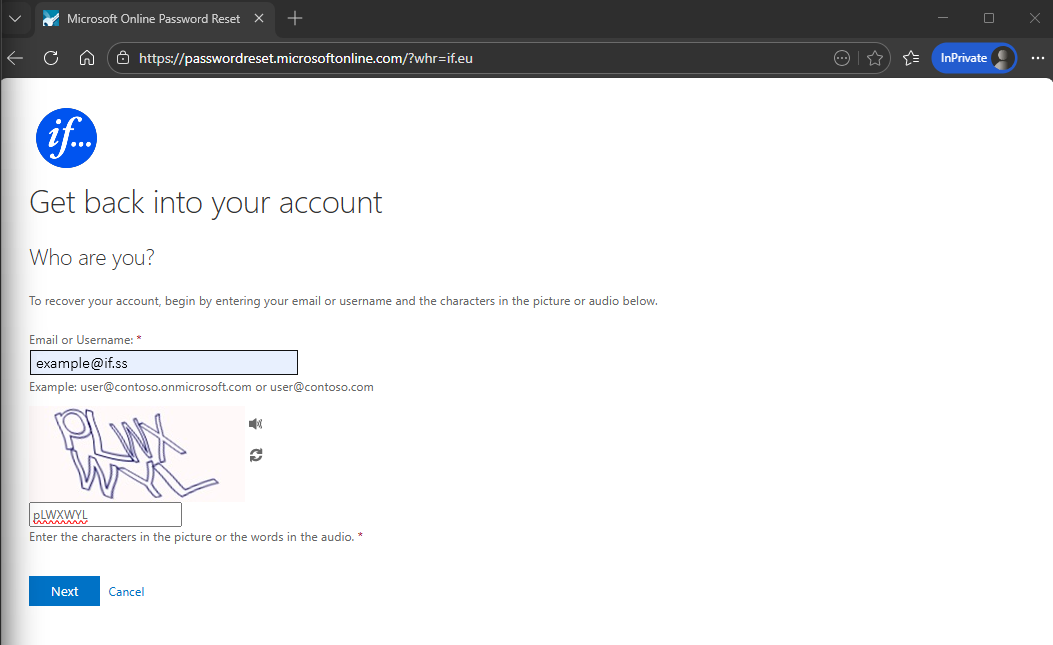Click the captcha picture
Viewport: 1053px width, 645px height.
137,454
